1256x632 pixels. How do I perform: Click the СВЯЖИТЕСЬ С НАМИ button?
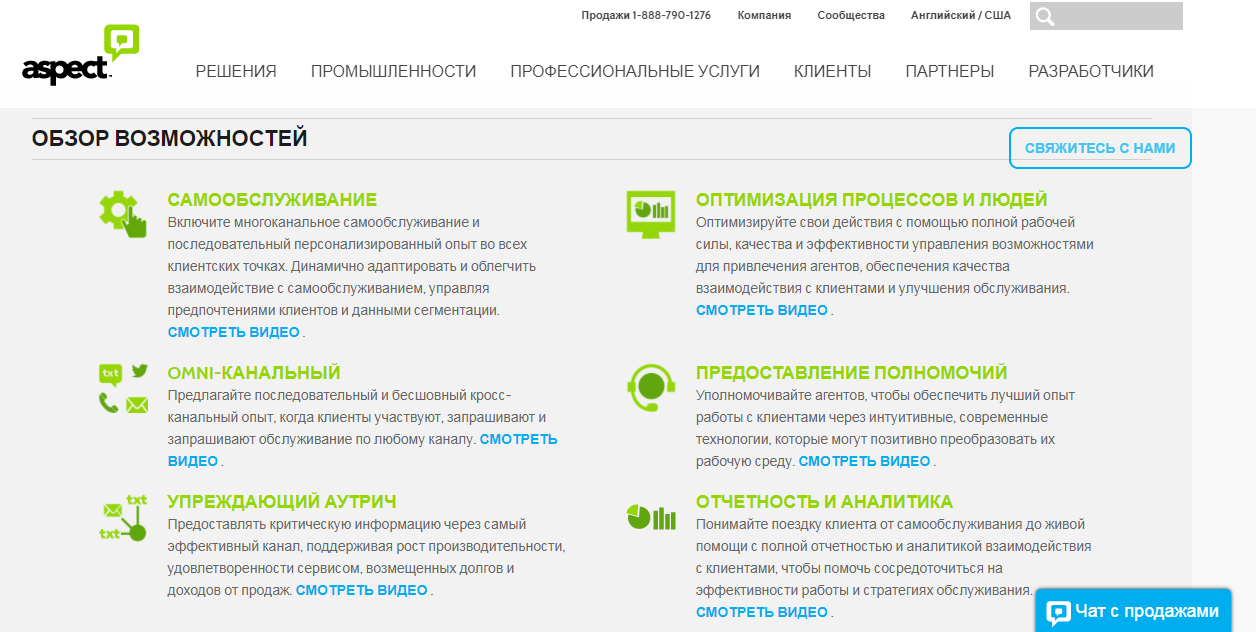click(x=1100, y=148)
